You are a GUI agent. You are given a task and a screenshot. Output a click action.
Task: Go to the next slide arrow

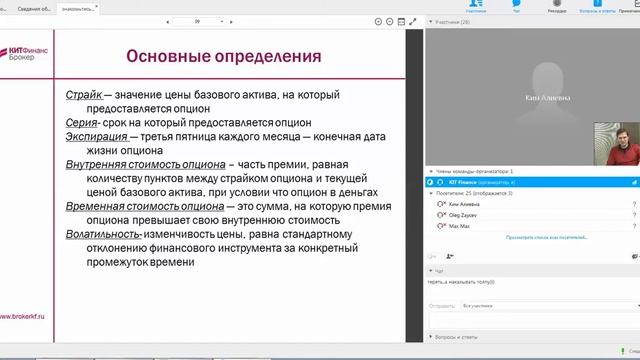(x=231, y=22)
